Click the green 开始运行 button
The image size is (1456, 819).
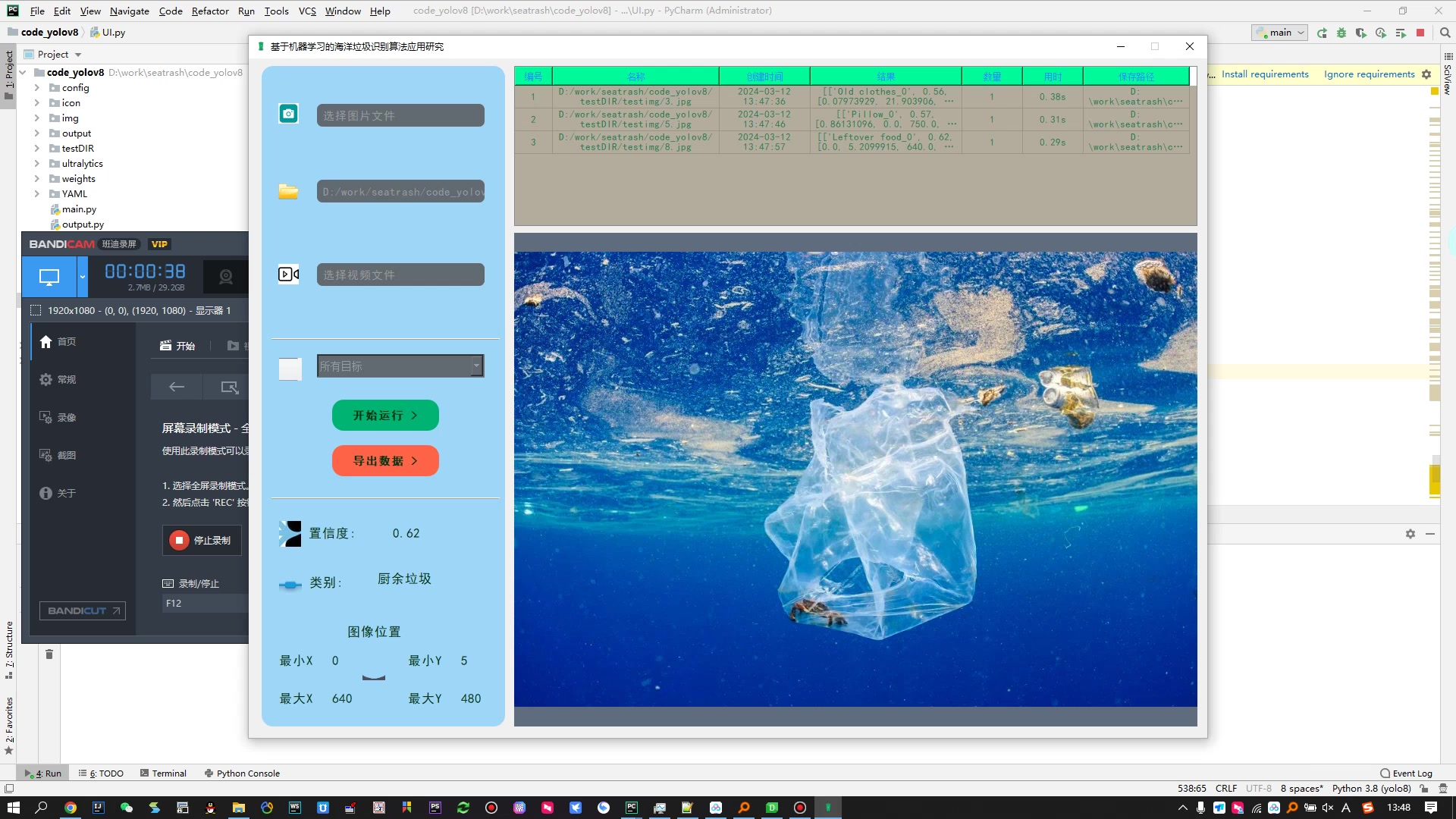point(385,416)
